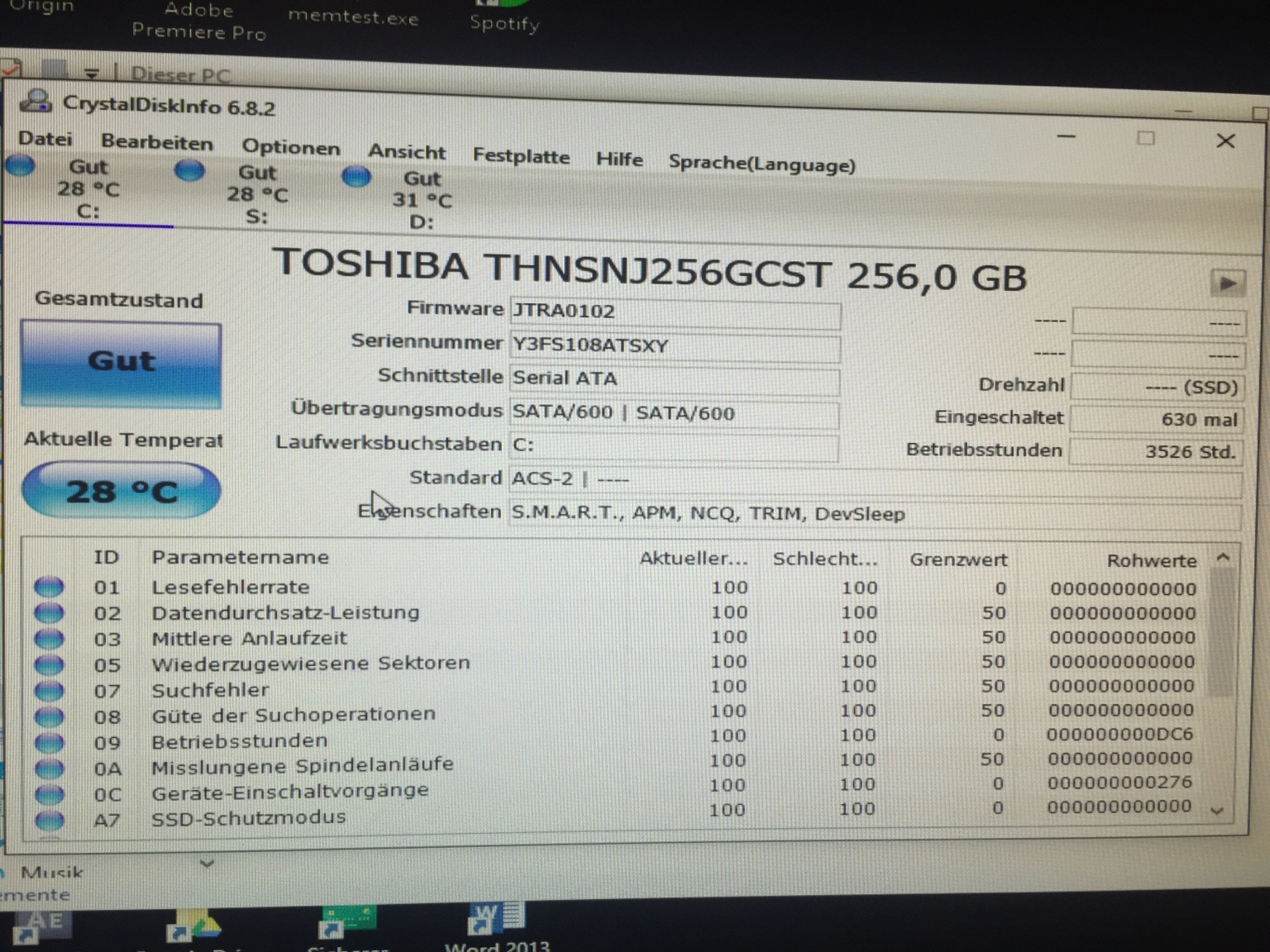Click the Grenzwert column header
Screen dimensions: 1270x952
(958, 560)
